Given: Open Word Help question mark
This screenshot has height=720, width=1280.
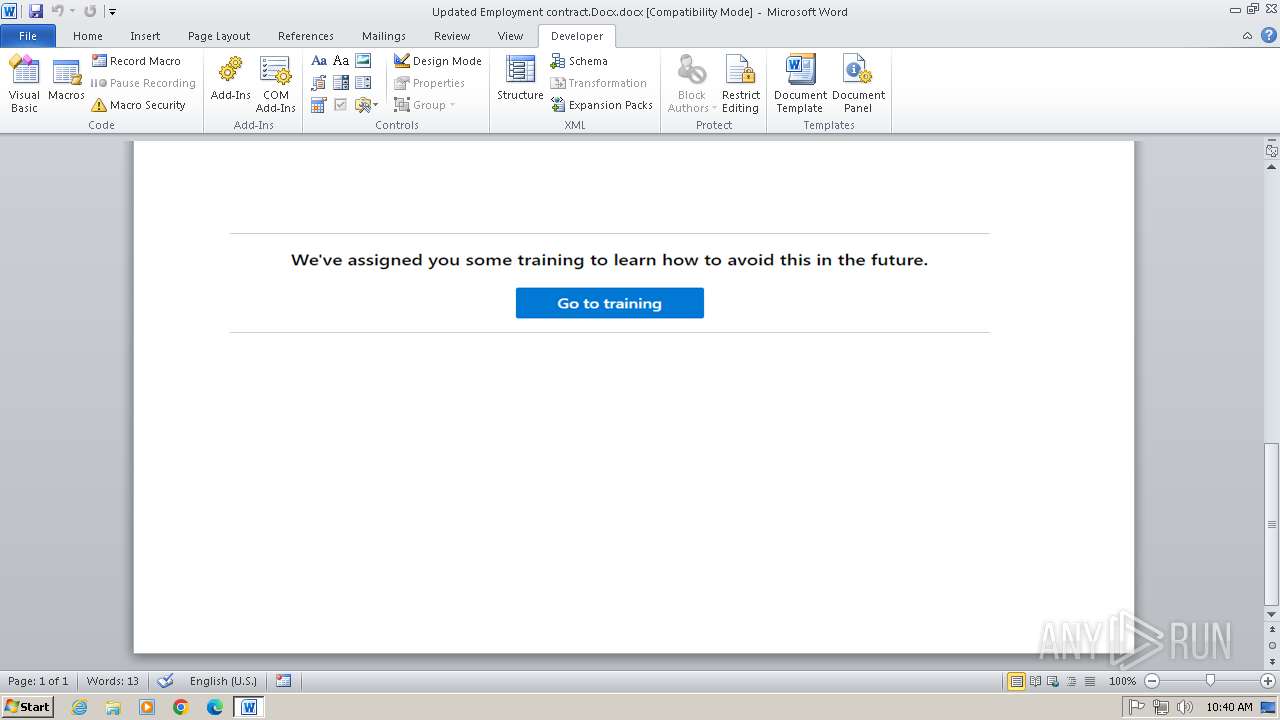Looking at the screenshot, I should coord(1269,35).
